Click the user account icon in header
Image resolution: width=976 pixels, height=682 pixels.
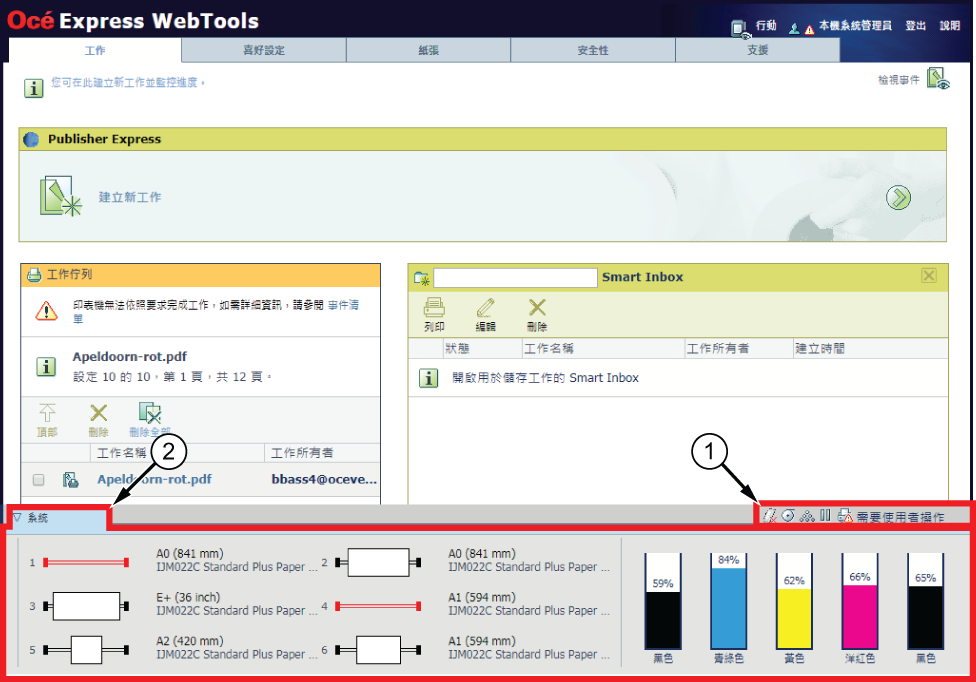(794, 28)
